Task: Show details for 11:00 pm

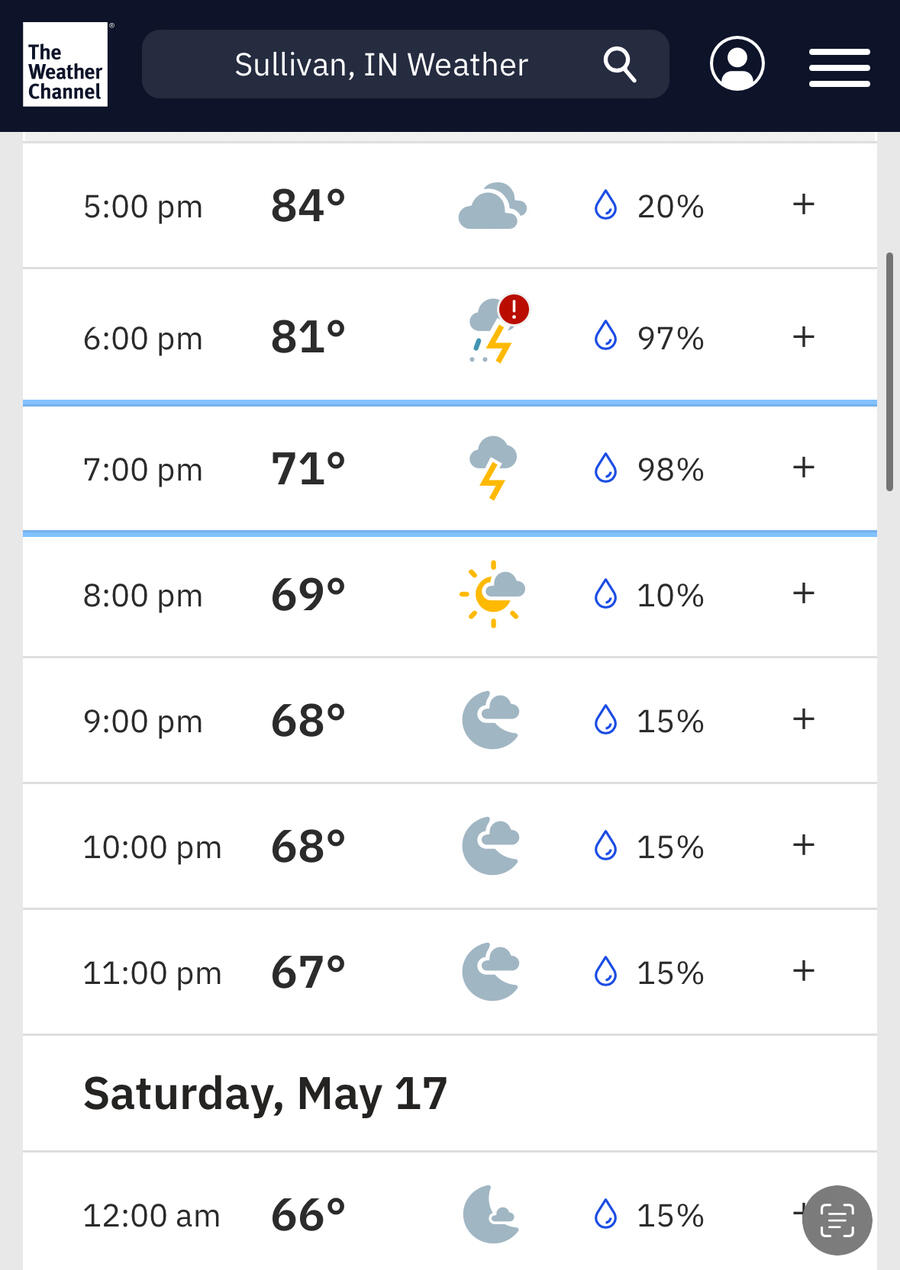Action: [803, 972]
